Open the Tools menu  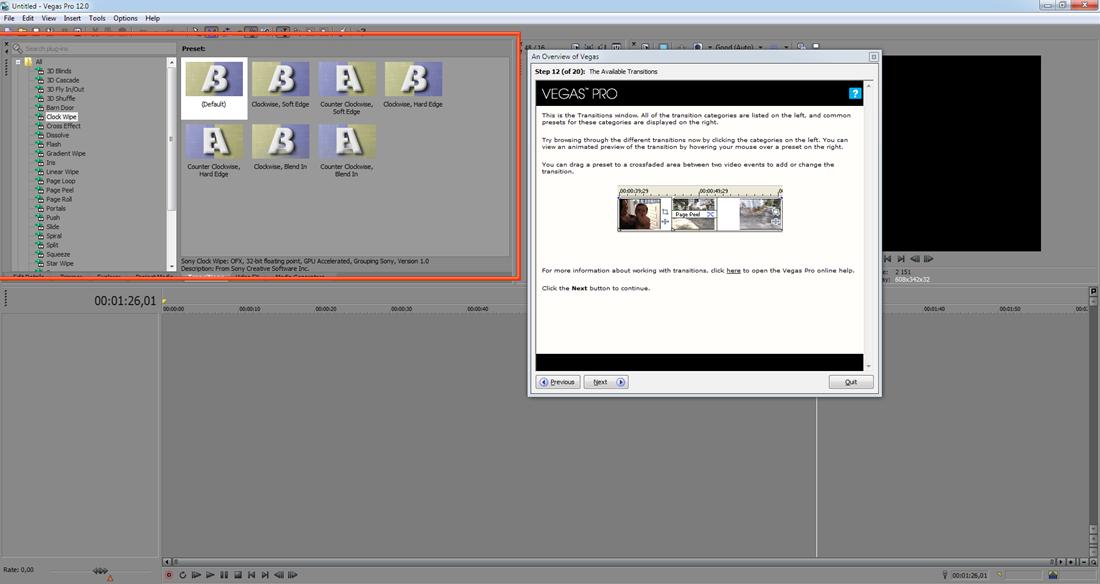pyautogui.click(x=97, y=18)
